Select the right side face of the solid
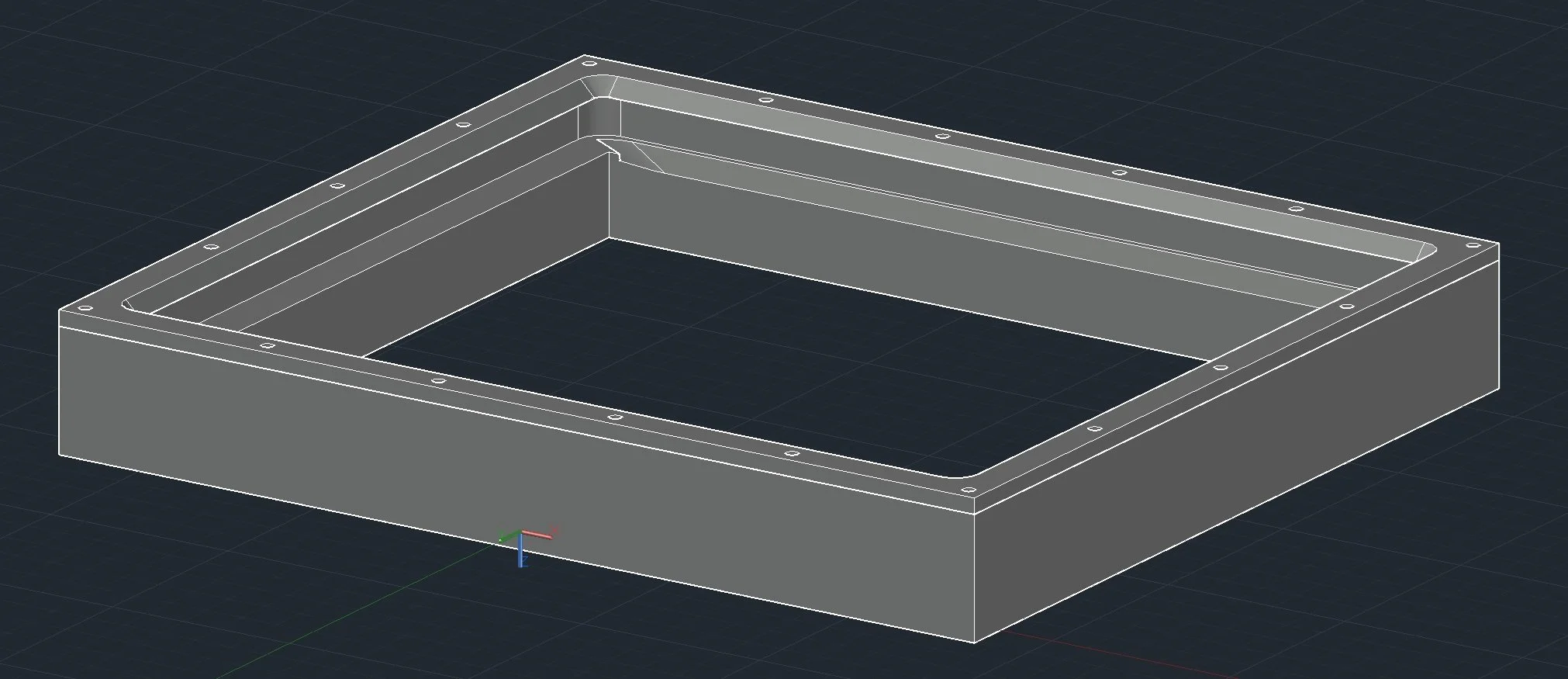Image resolution: width=1568 pixels, height=679 pixels. pos(1236,453)
